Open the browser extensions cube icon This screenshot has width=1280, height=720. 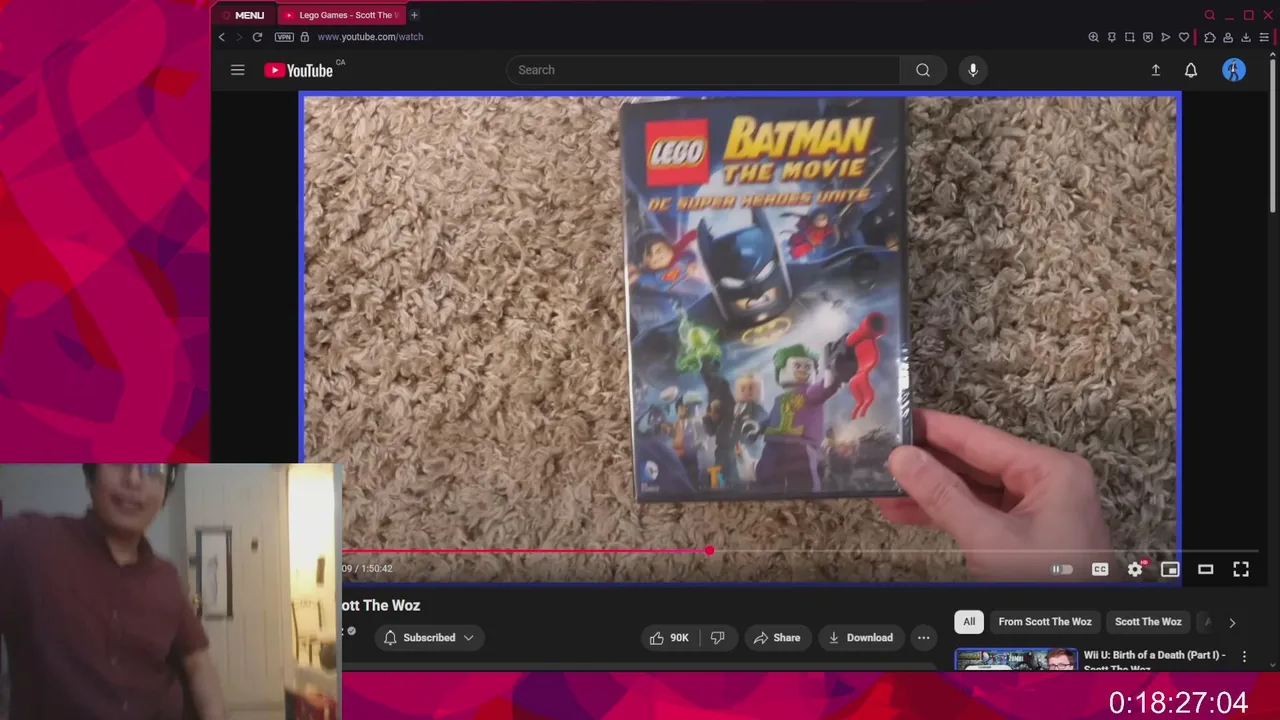click(x=1209, y=37)
